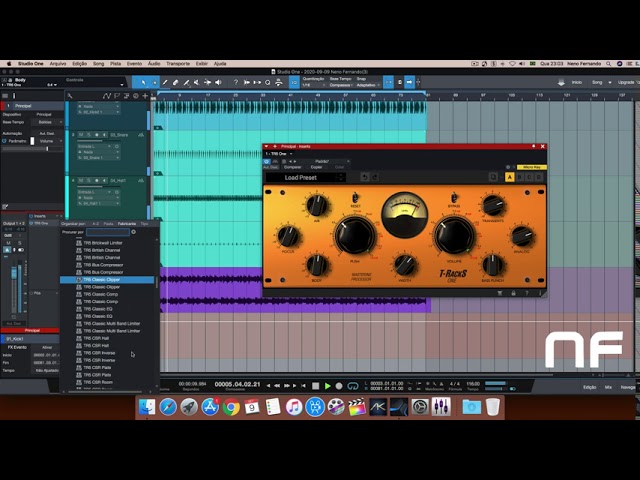Open the Base Tempo Compassos dropdown

pos(341,85)
